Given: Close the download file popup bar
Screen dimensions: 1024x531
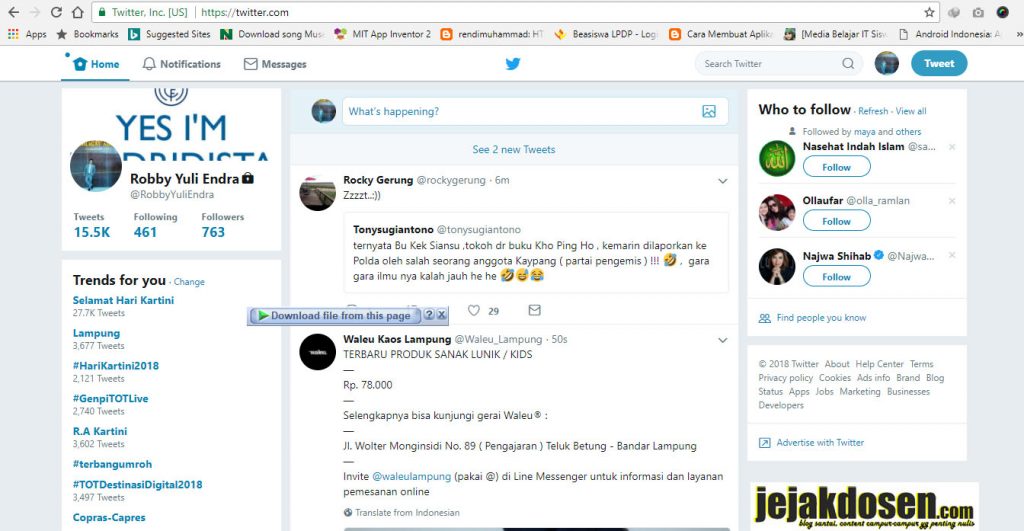Looking at the screenshot, I should [x=441, y=315].
